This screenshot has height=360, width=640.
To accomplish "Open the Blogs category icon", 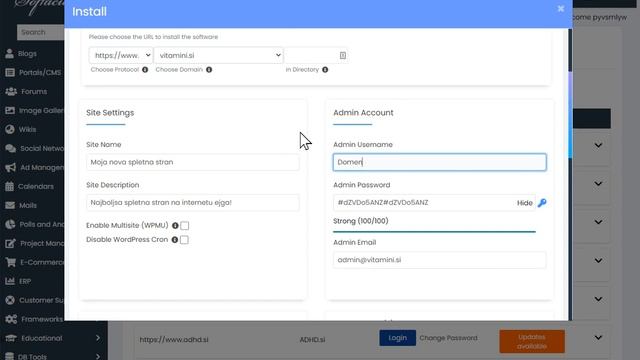I will (9, 53).
